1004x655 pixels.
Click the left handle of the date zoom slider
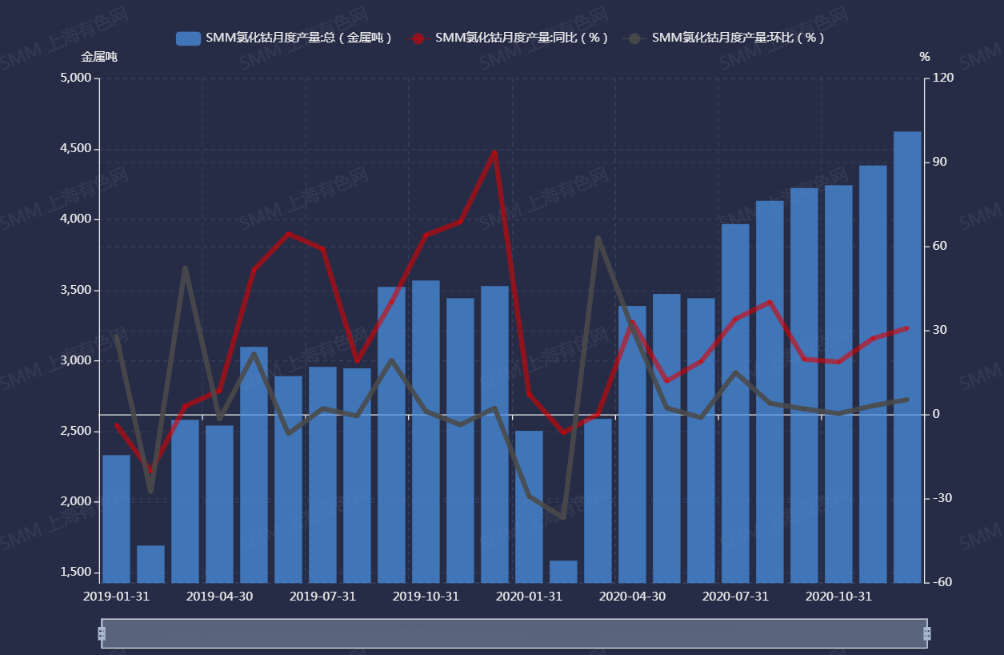tap(101, 634)
